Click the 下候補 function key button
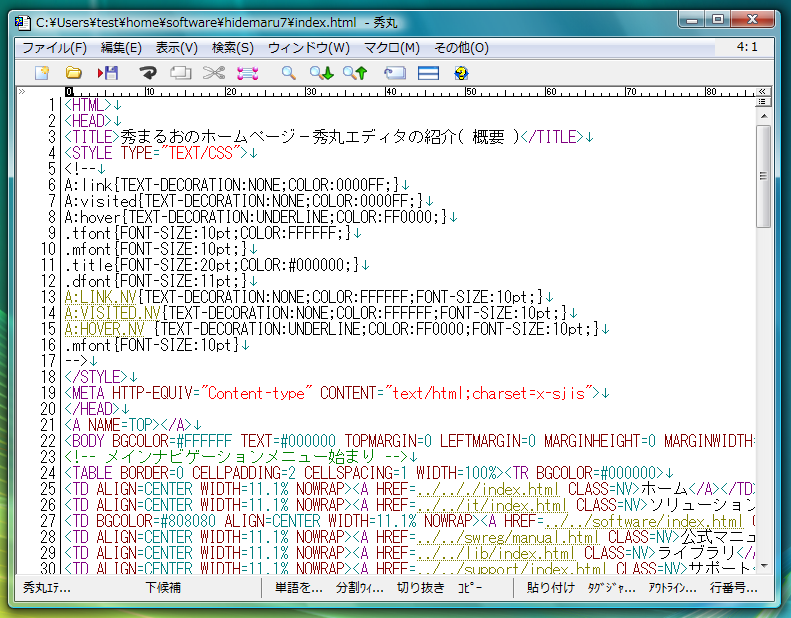The width and height of the screenshot is (791, 618). tap(163, 588)
